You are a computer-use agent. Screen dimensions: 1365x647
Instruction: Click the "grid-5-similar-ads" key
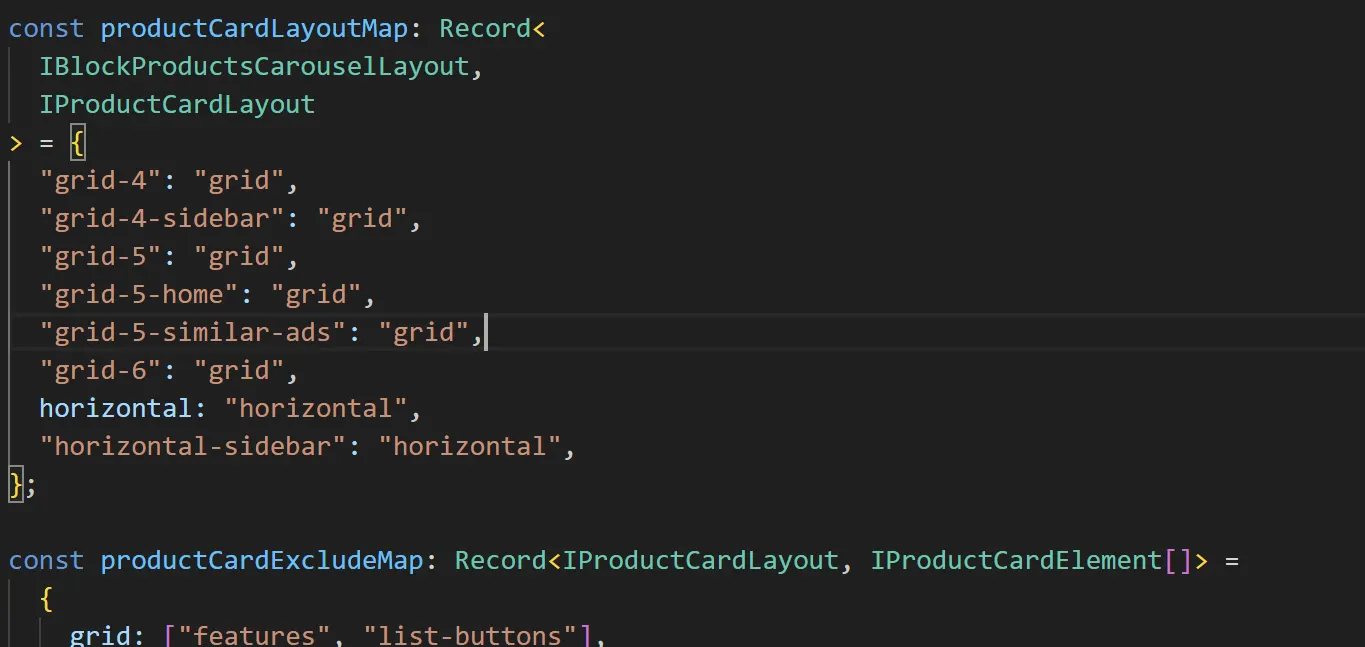[192, 332]
